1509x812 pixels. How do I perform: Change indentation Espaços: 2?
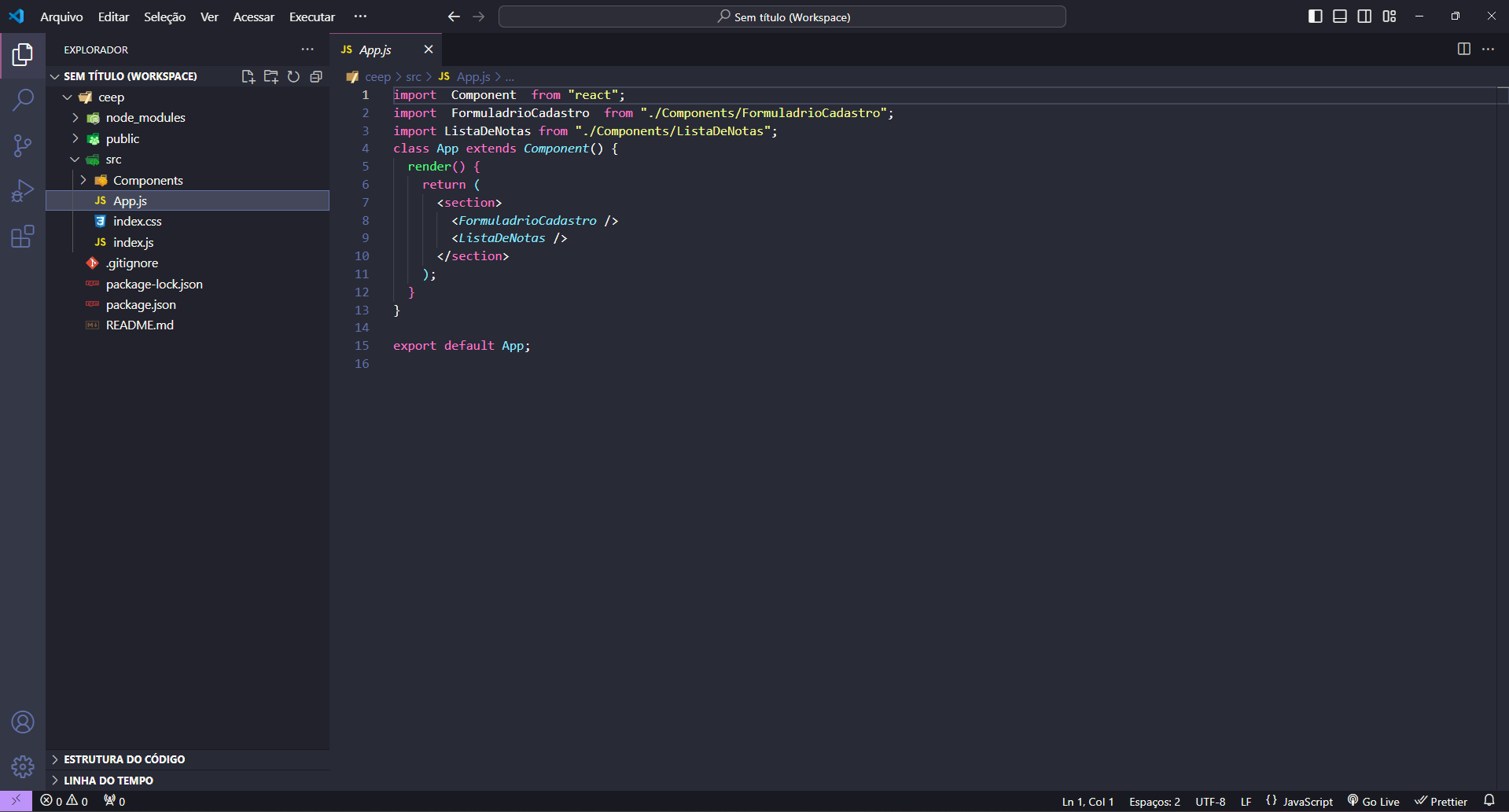[1154, 801]
